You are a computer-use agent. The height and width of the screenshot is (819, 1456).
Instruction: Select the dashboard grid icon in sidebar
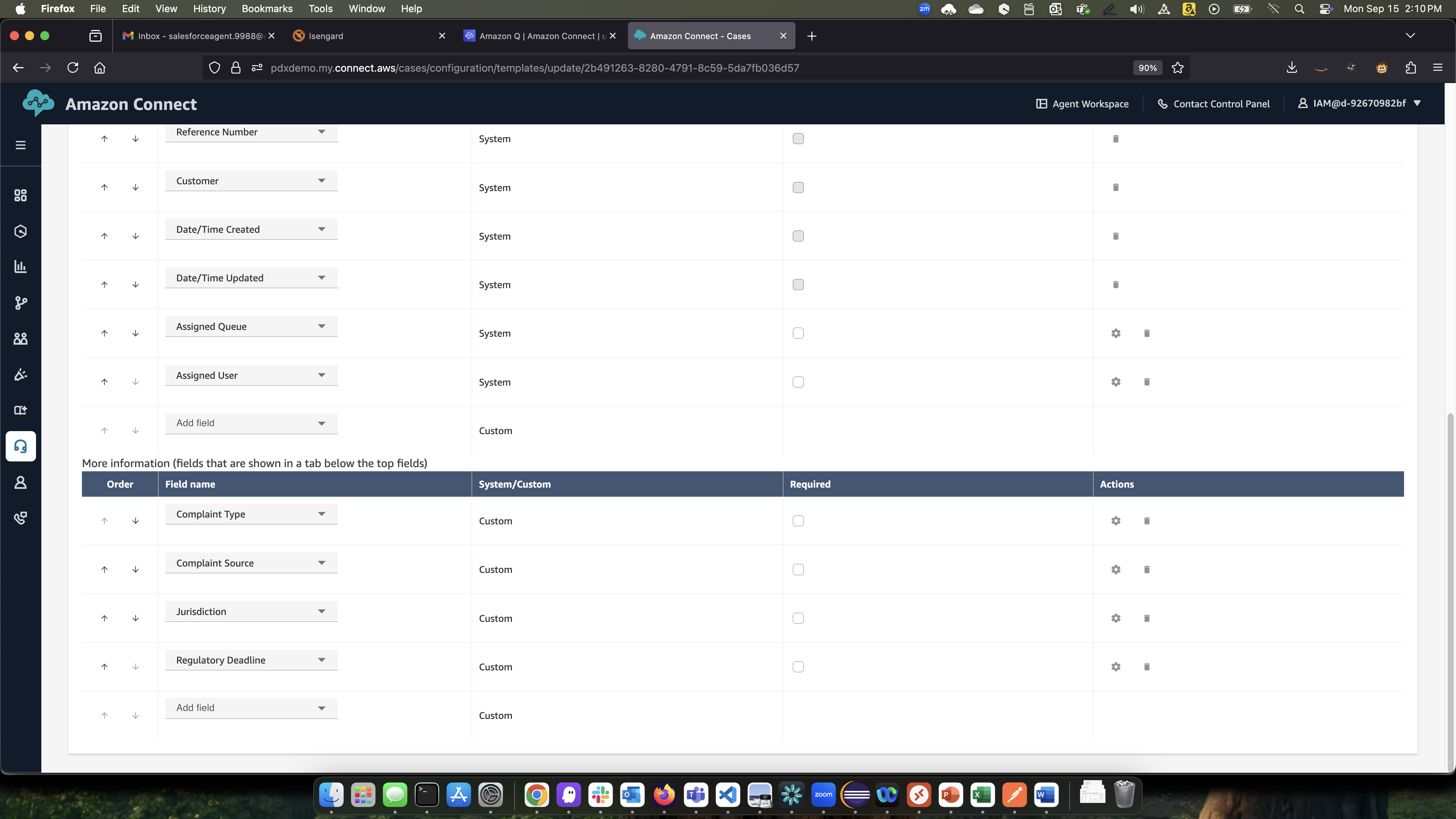click(20, 195)
